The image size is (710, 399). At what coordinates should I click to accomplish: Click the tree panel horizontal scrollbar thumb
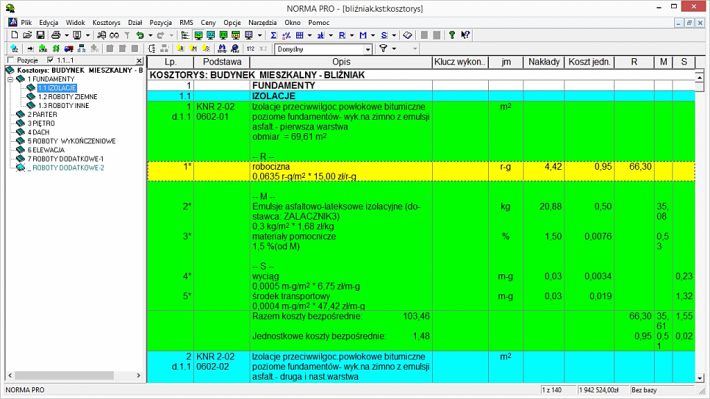pyautogui.click(x=64, y=375)
